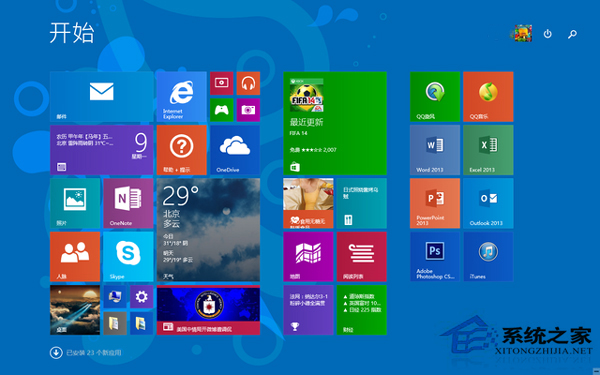Open the Reading List tile

(x=362, y=257)
